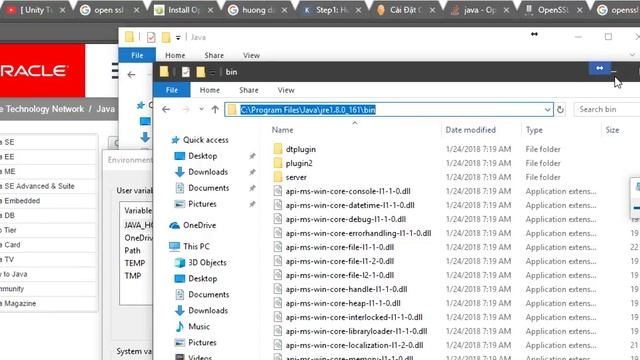
Task: Open pinned Downloads under Quick access
Action: tap(208, 172)
